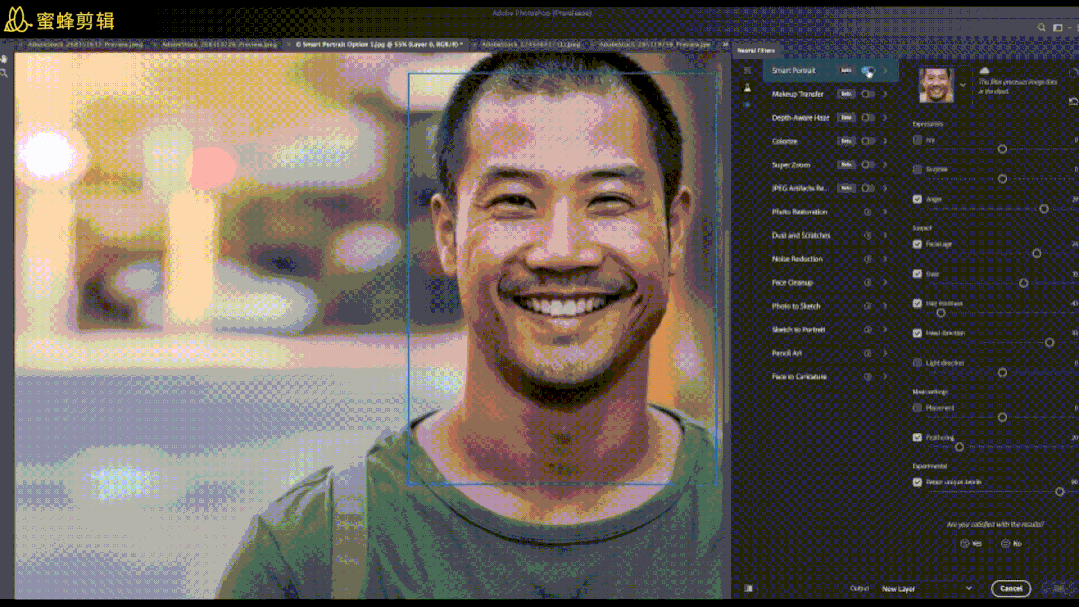Viewport: 1079px width, 607px height.
Task: Click the cloud processing icon
Action: pyautogui.click(x=984, y=71)
